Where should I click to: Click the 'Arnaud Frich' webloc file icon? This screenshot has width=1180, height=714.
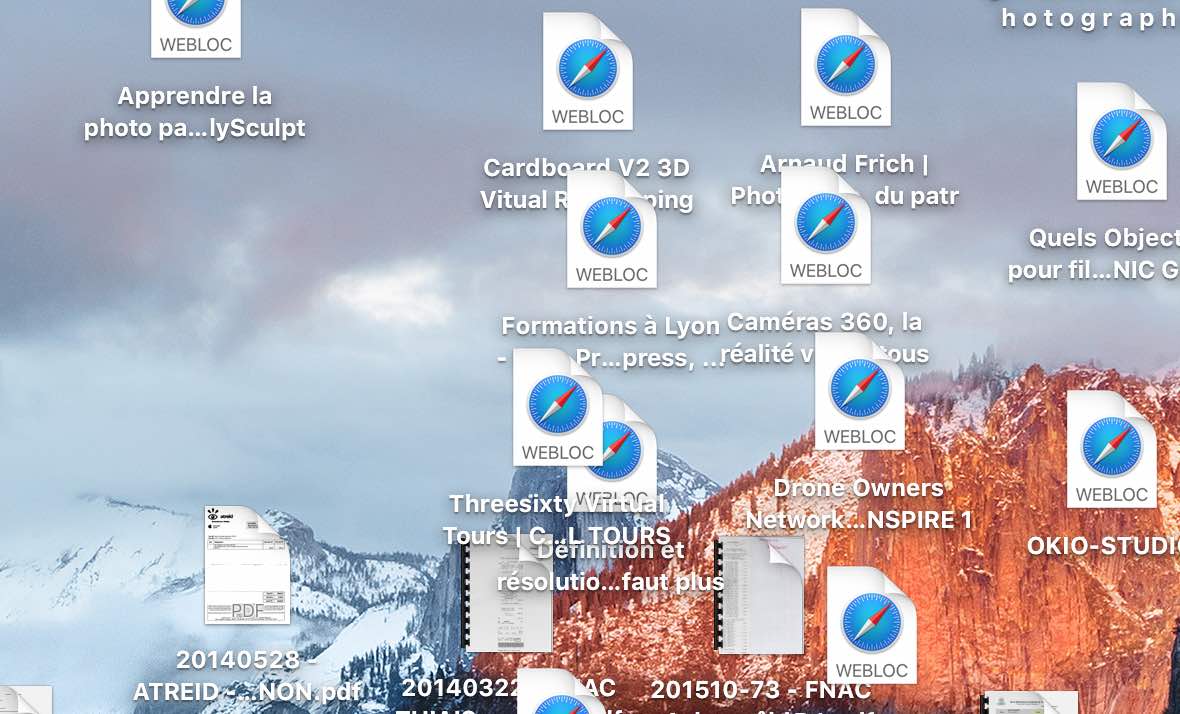[846, 68]
